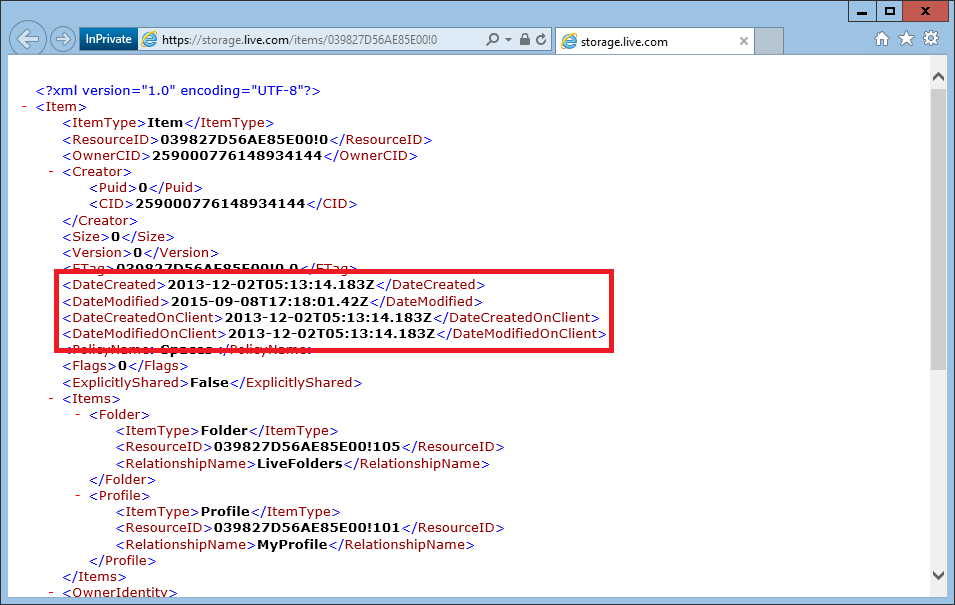Click the search magnifier icon in address bar
The image size is (955, 605).
pos(492,40)
